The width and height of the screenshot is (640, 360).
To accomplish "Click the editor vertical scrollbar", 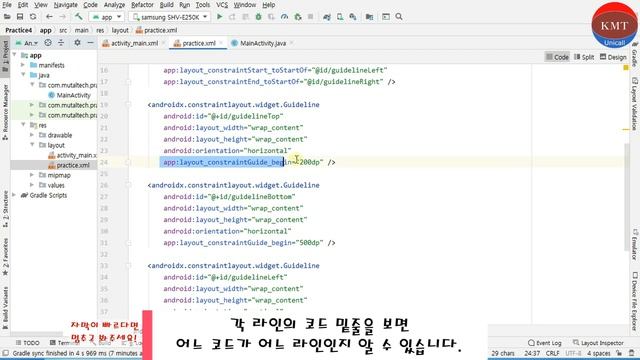I will (x=627, y=198).
